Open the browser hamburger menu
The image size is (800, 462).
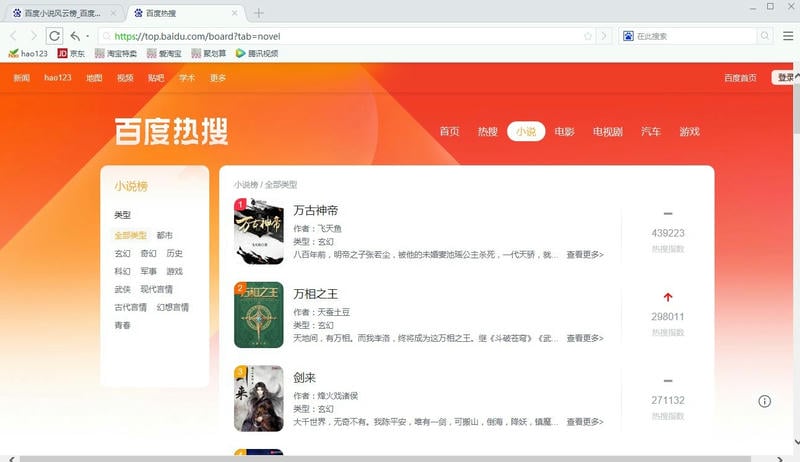[x=788, y=36]
